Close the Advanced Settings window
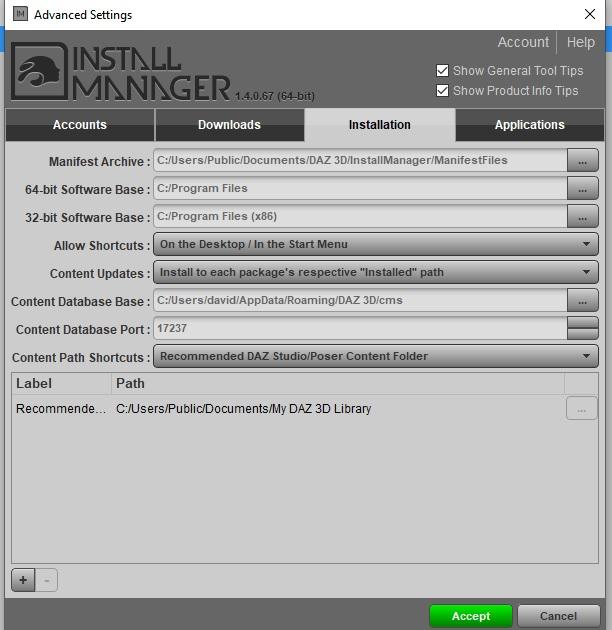The width and height of the screenshot is (612, 630). pos(589,14)
